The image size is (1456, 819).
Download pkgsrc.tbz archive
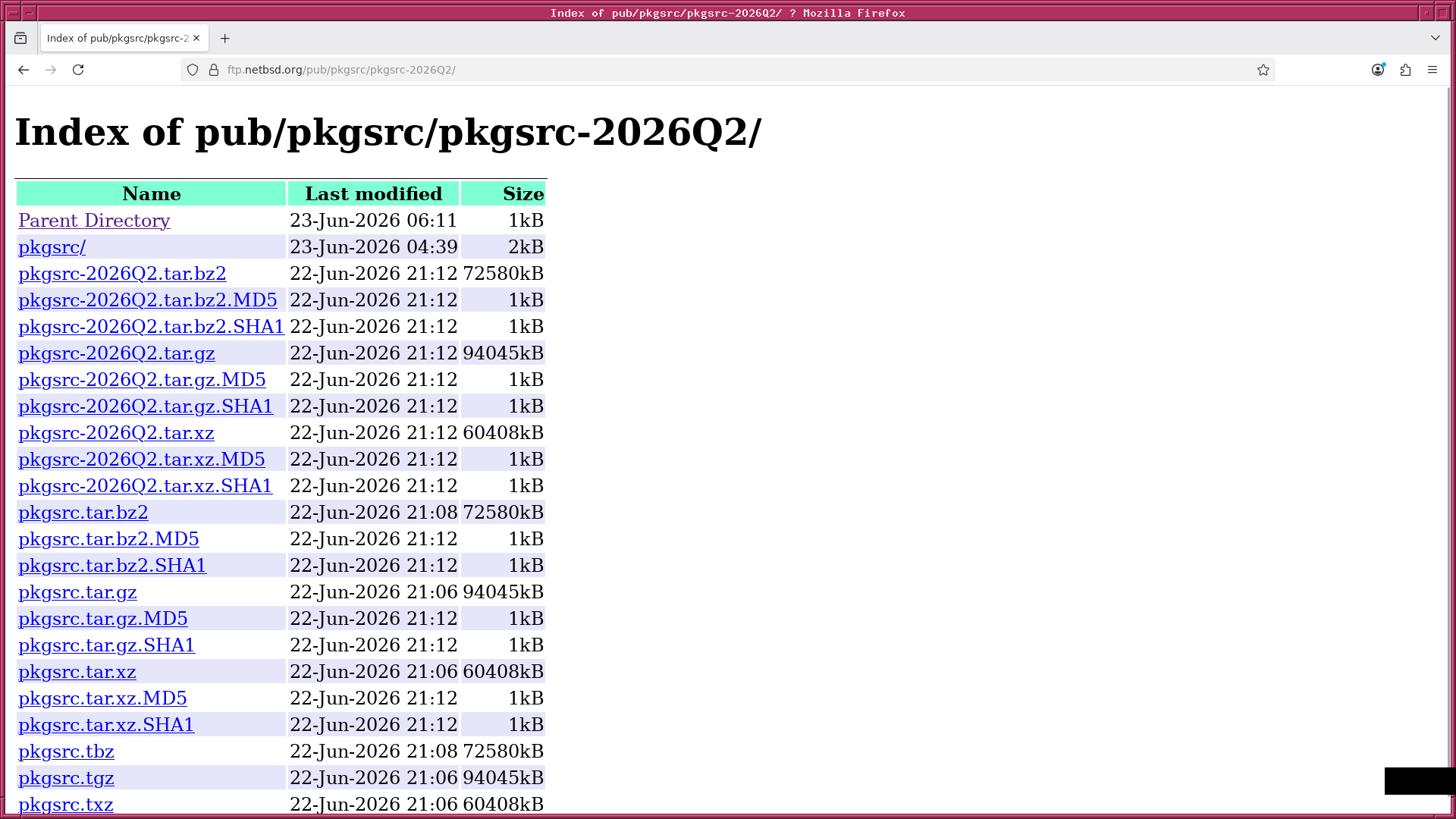point(66,752)
